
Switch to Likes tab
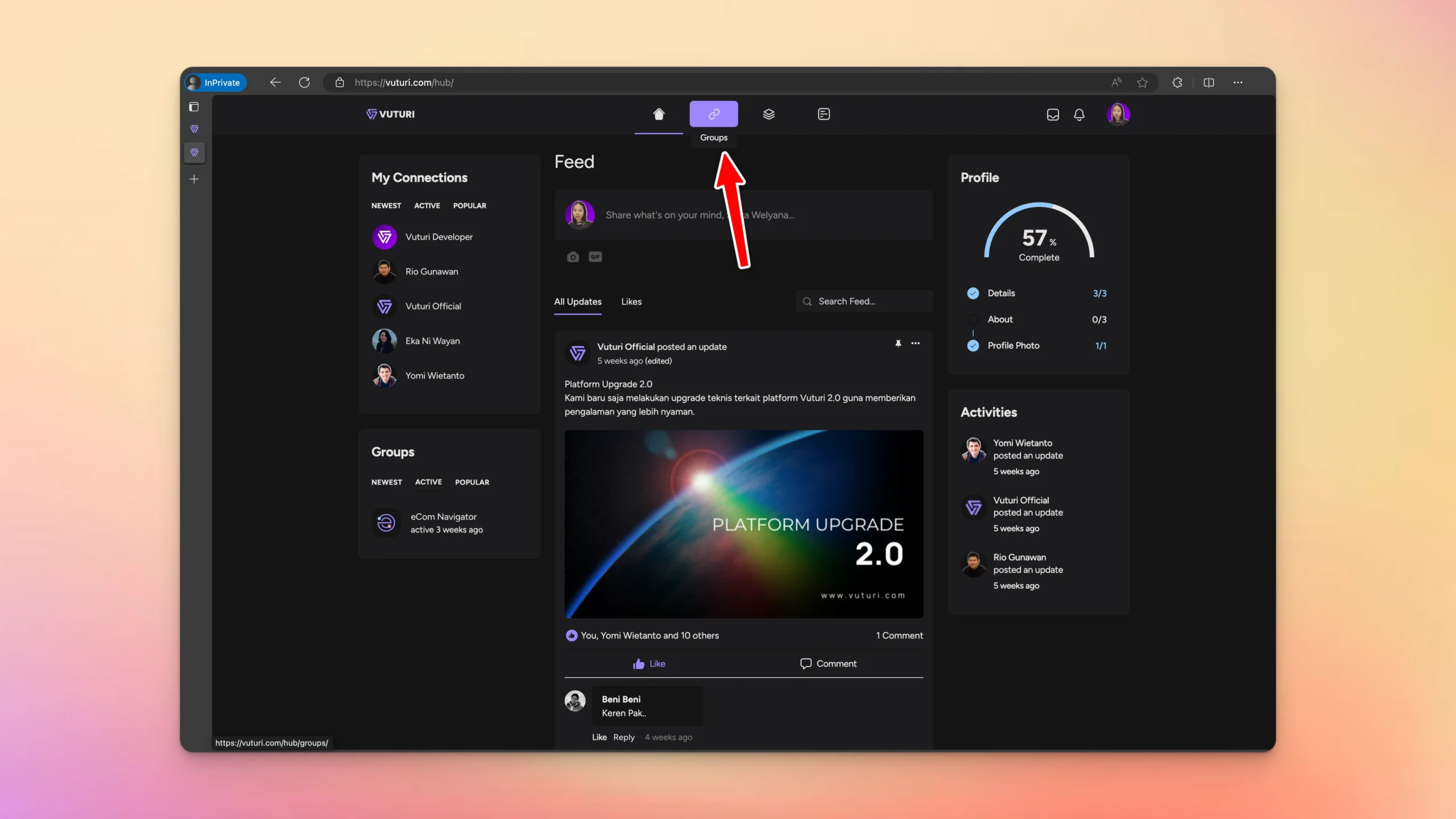tap(631, 301)
